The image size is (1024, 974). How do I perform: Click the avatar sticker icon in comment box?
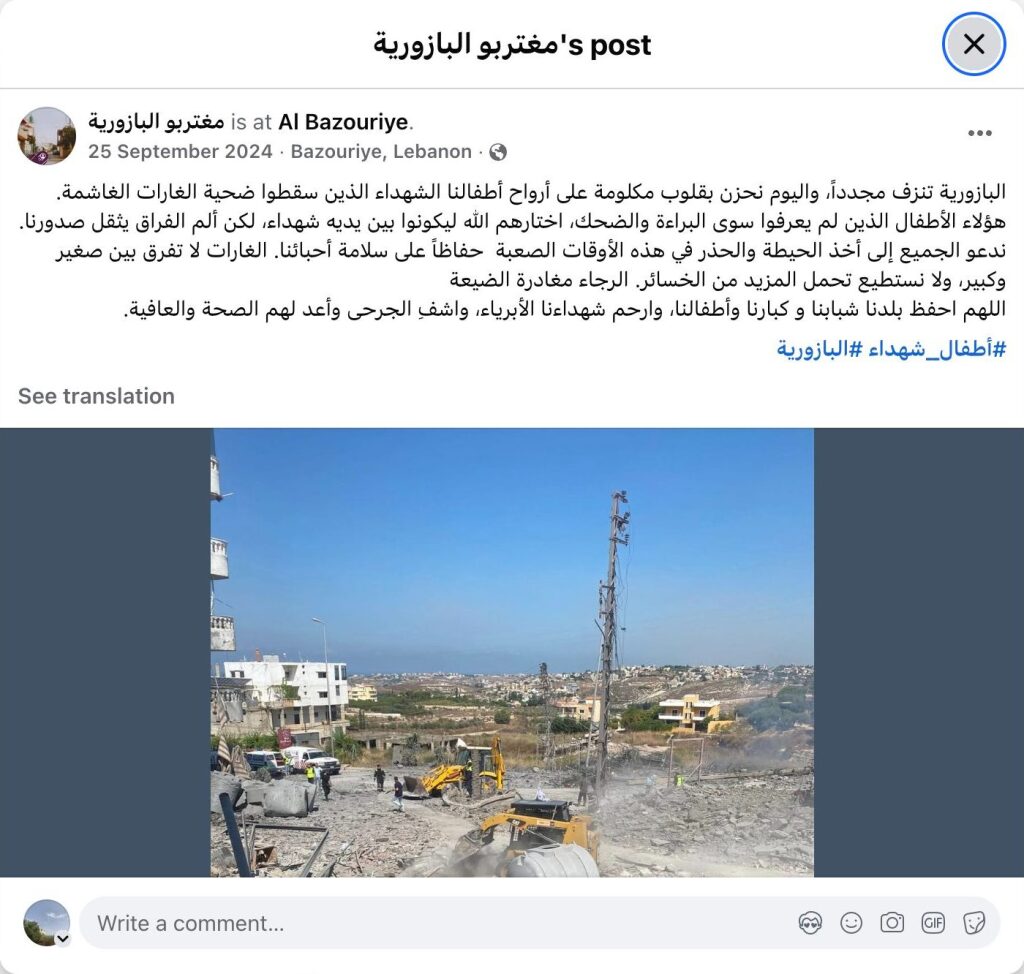810,923
